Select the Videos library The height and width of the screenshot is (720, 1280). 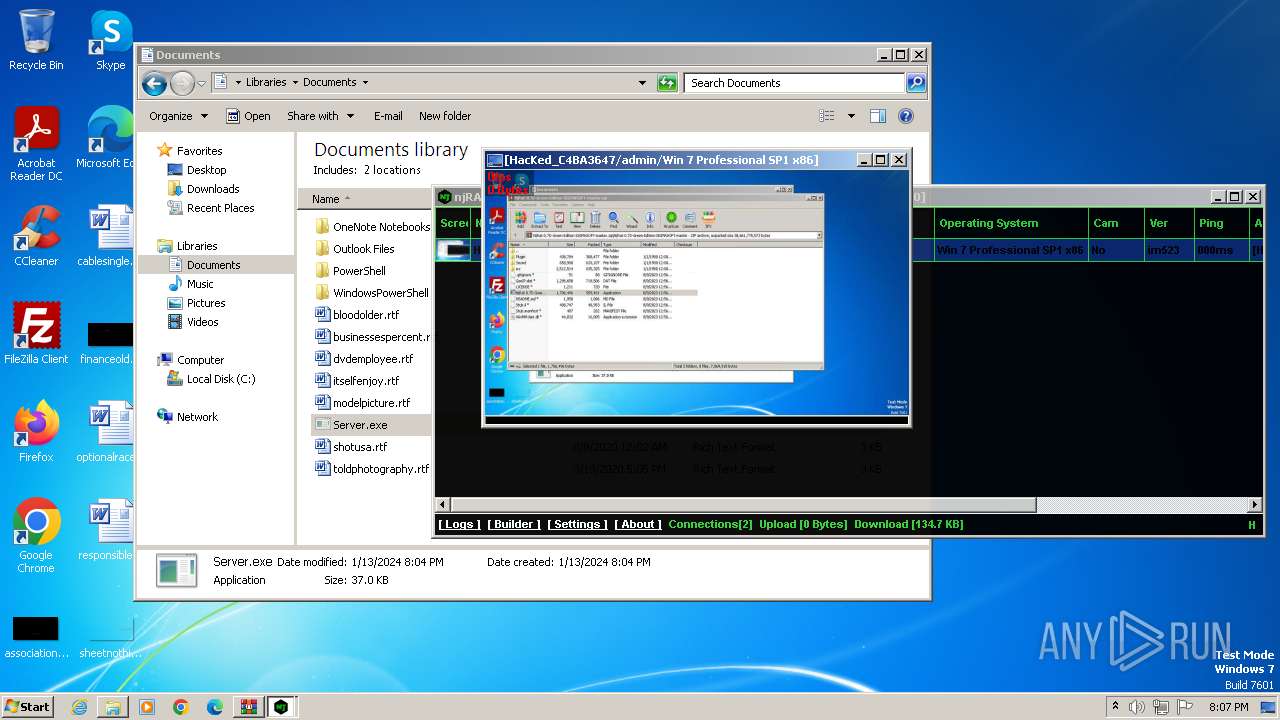click(x=202, y=322)
